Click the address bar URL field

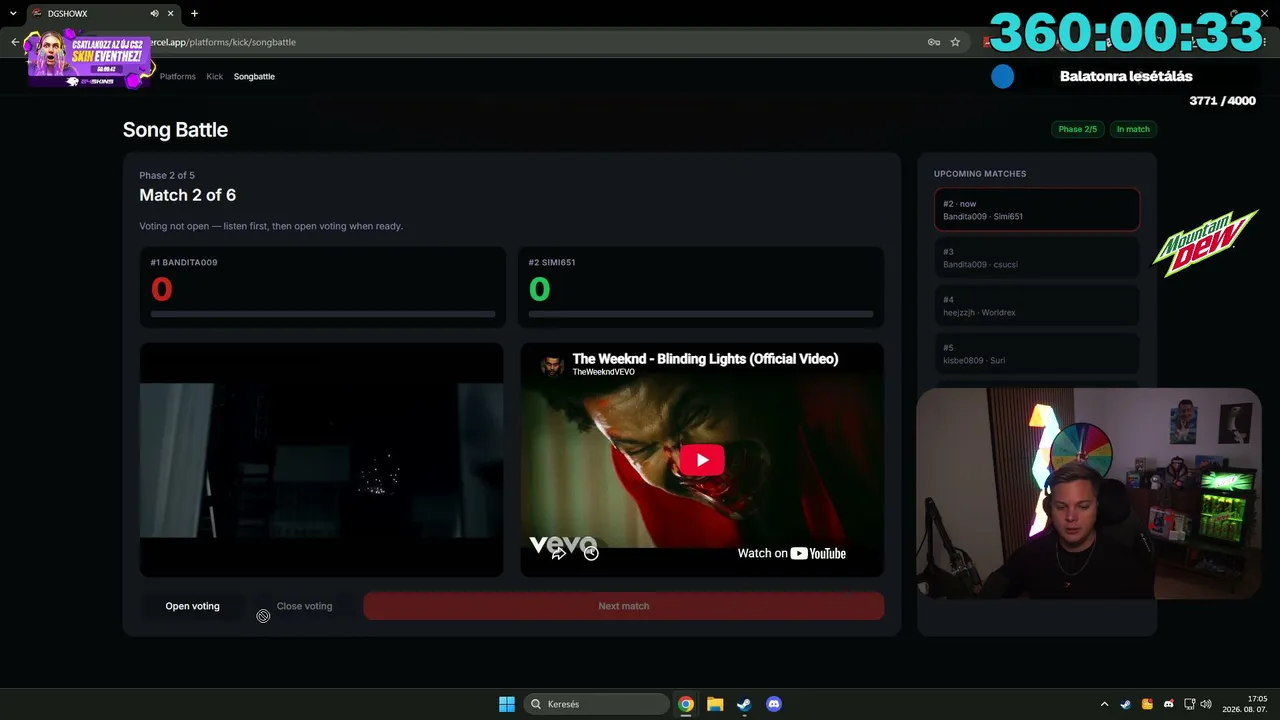(x=530, y=42)
